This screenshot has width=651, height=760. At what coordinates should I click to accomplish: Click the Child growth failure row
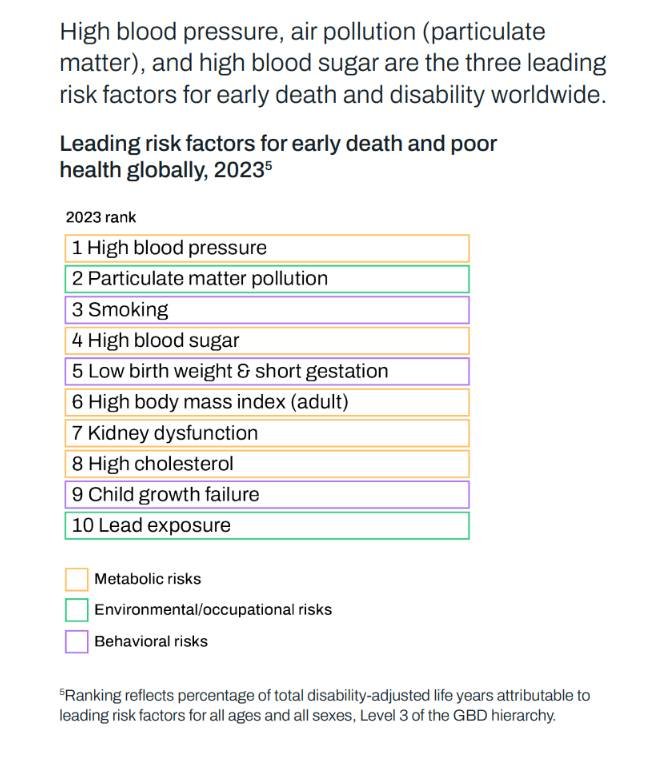coord(266,495)
